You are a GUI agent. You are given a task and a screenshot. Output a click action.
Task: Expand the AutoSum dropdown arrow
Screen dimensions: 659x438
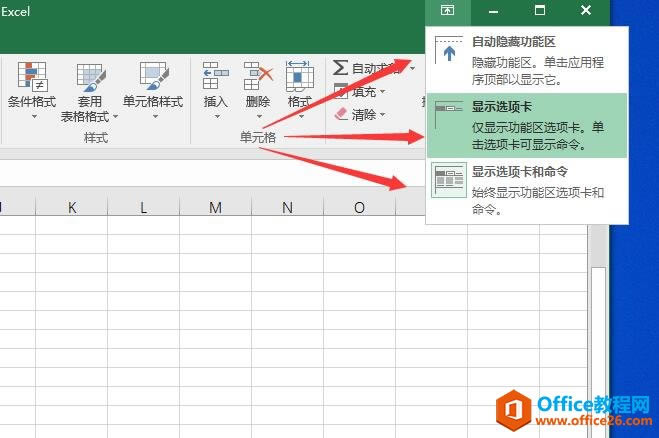click(x=413, y=68)
